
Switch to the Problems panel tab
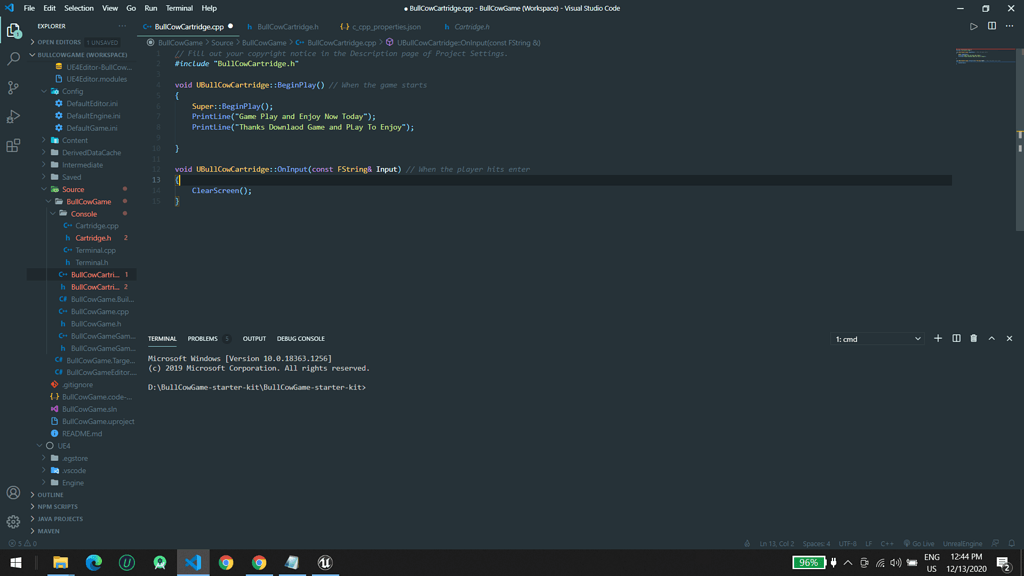click(x=202, y=339)
